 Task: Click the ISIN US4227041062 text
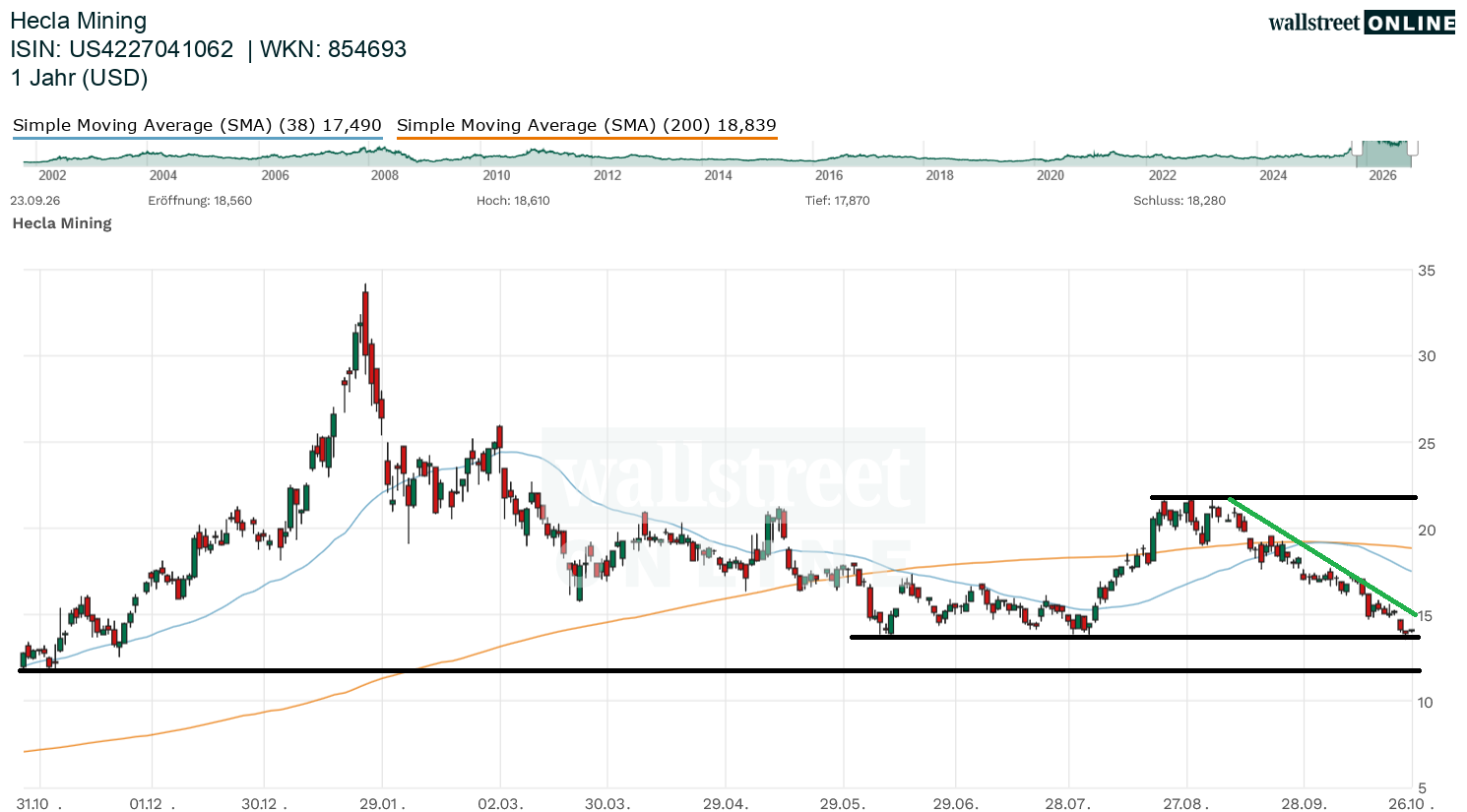pyautogui.click(x=122, y=49)
